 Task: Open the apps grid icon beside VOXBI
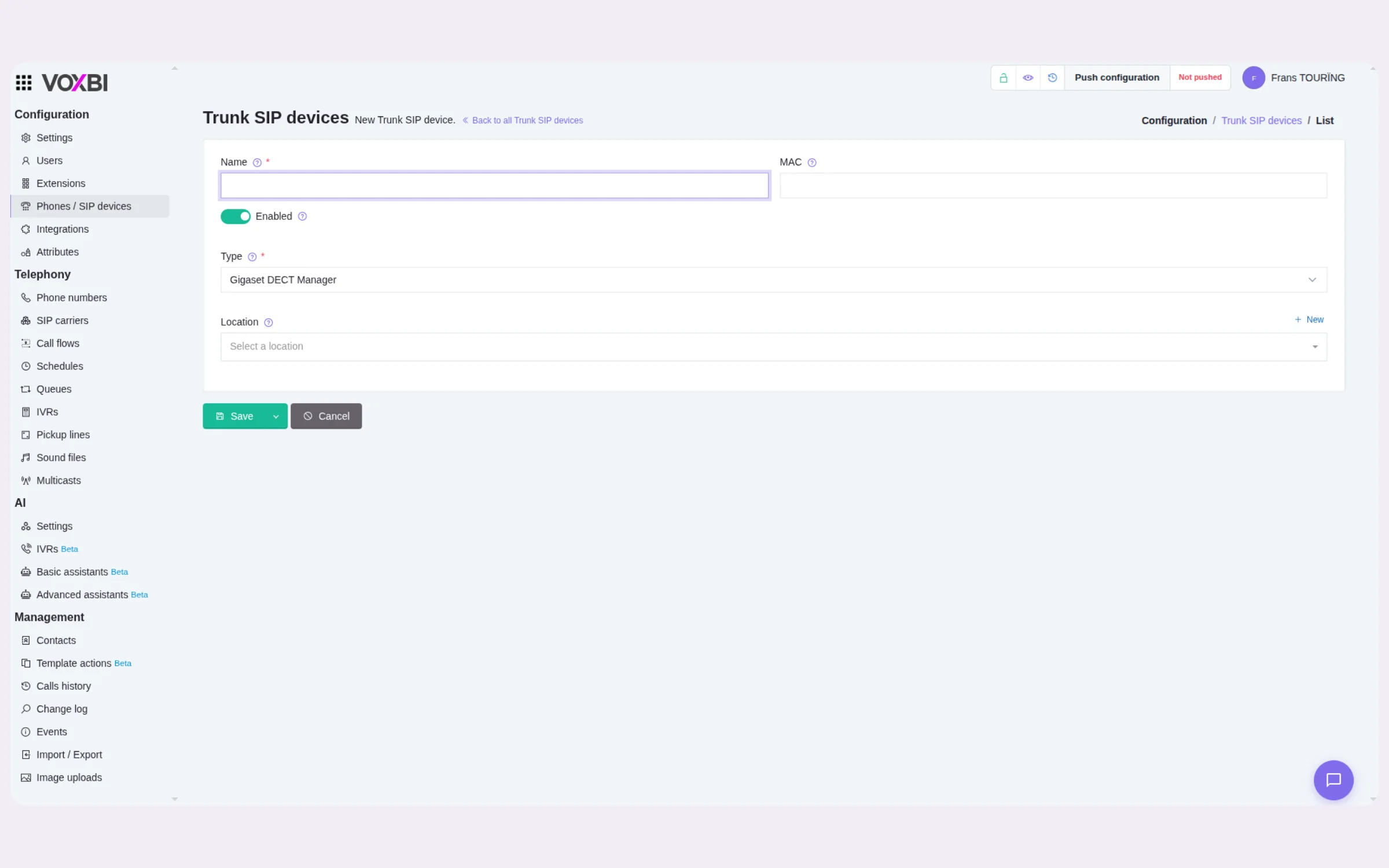pos(24,83)
